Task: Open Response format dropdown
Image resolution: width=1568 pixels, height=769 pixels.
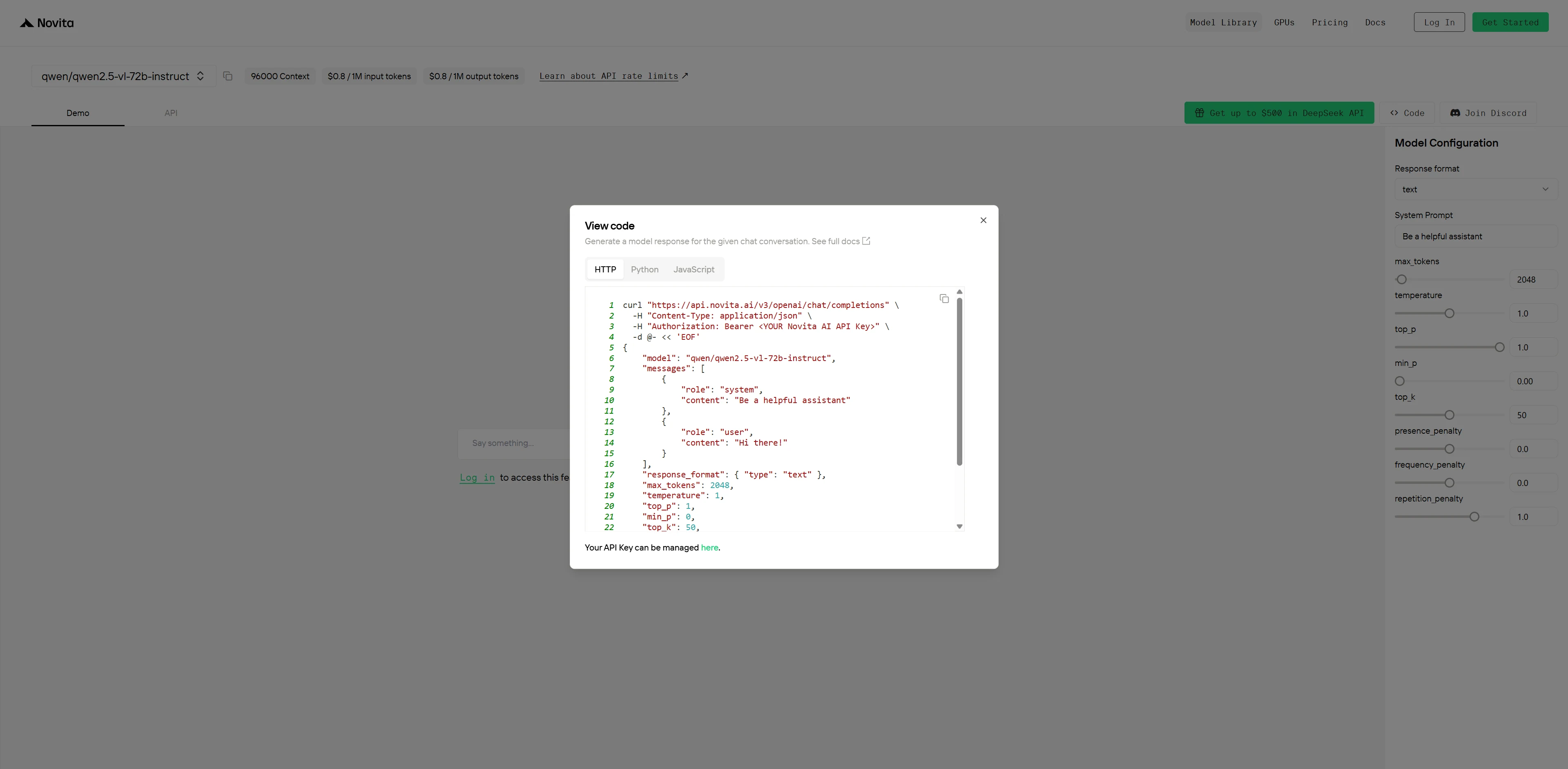Action: click(1475, 189)
